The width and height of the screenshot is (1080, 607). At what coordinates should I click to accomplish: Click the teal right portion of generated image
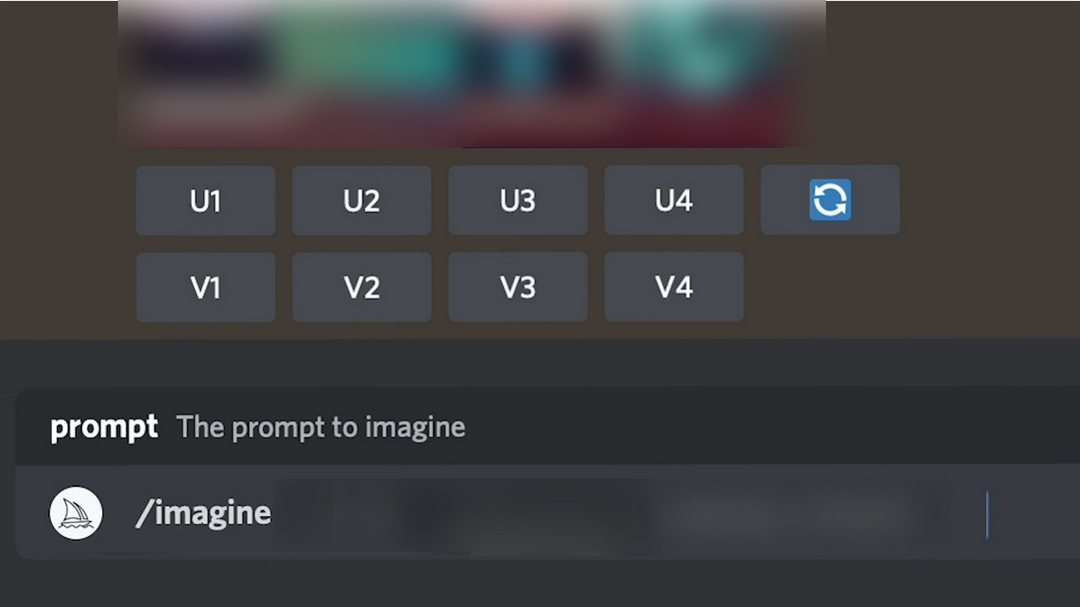coord(710,55)
